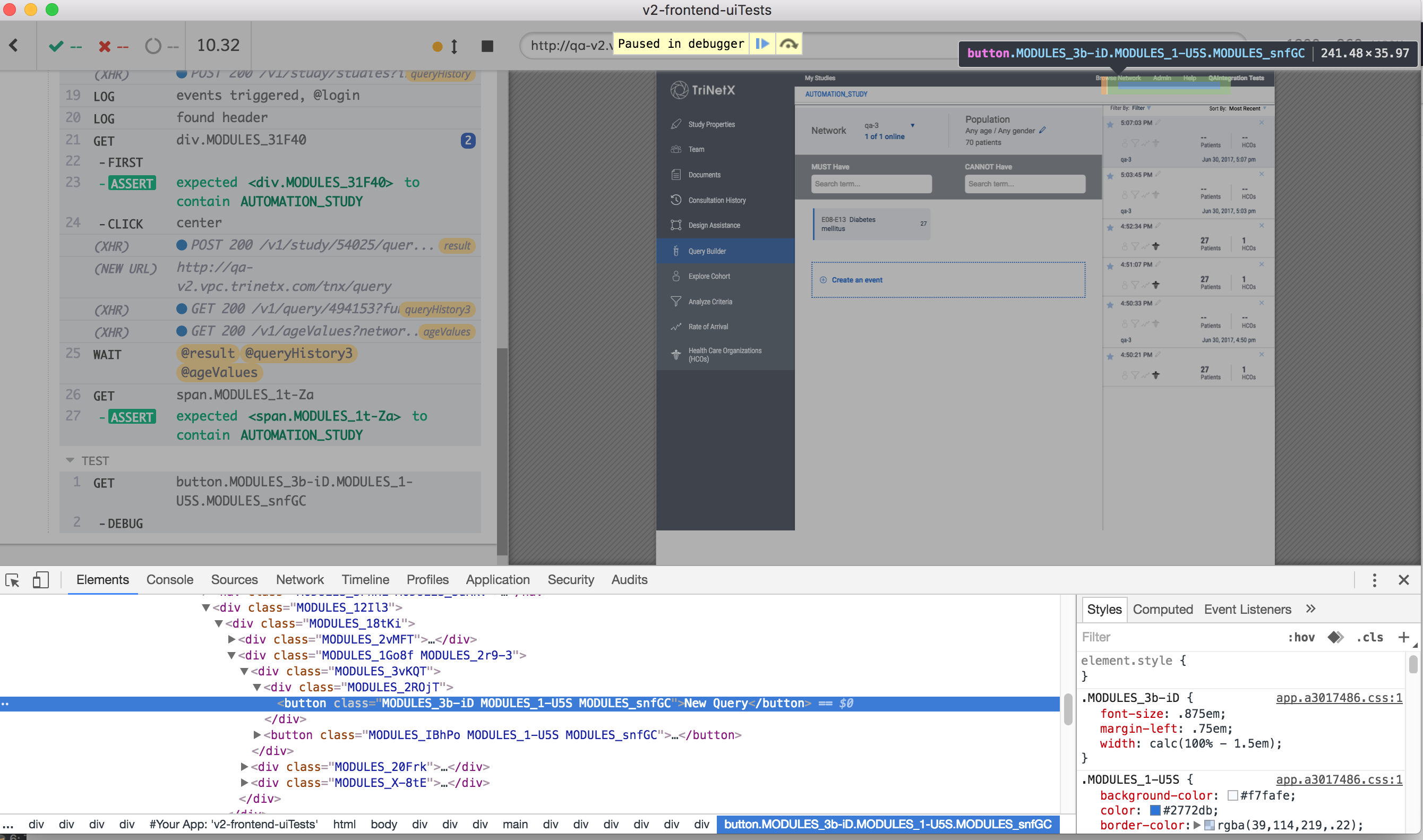Toggle the :hov pseudo-class pane
Viewport: 1423px width, 840px height.
(x=1303, y=637)
